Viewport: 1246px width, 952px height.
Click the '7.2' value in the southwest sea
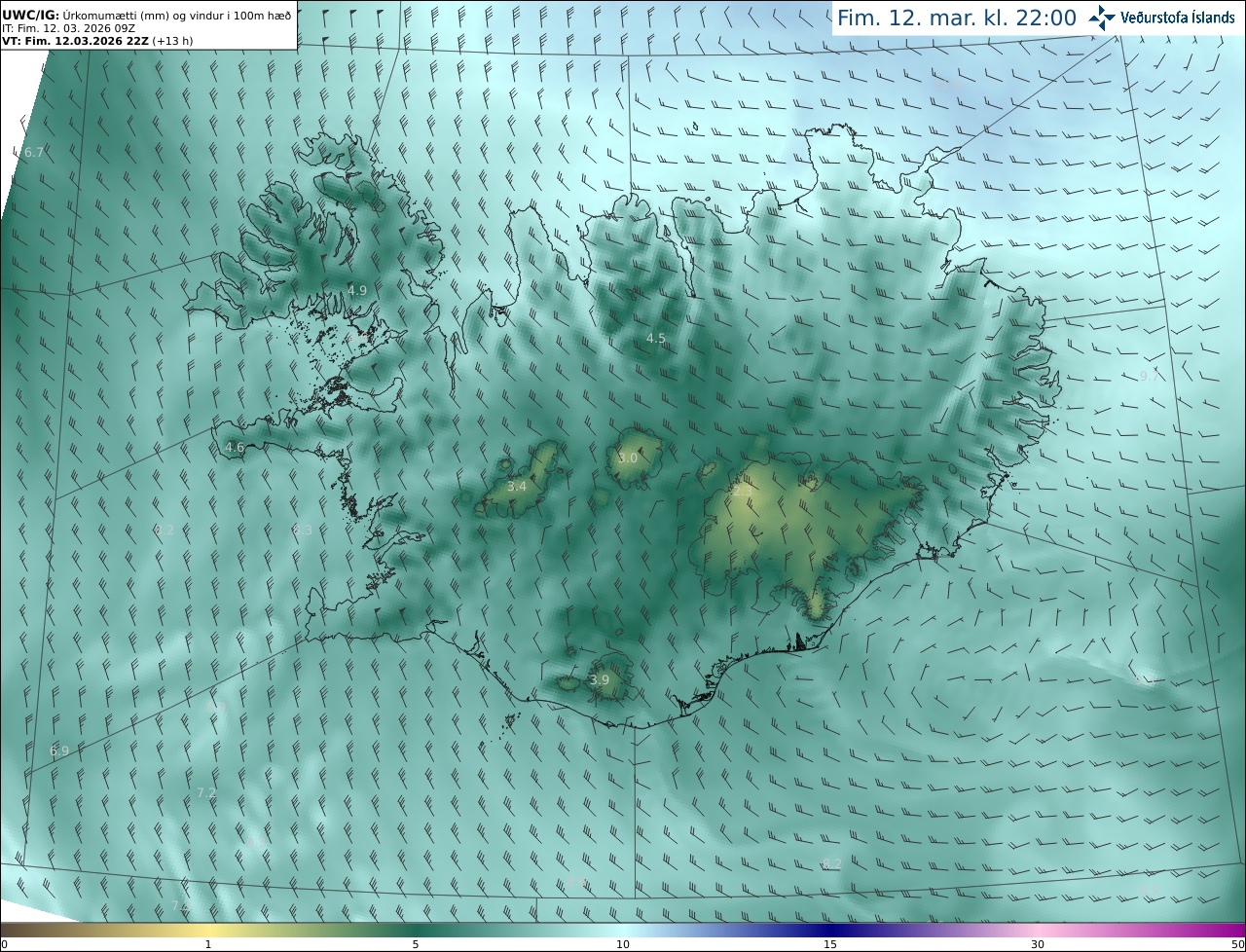[x=206, y=793]
